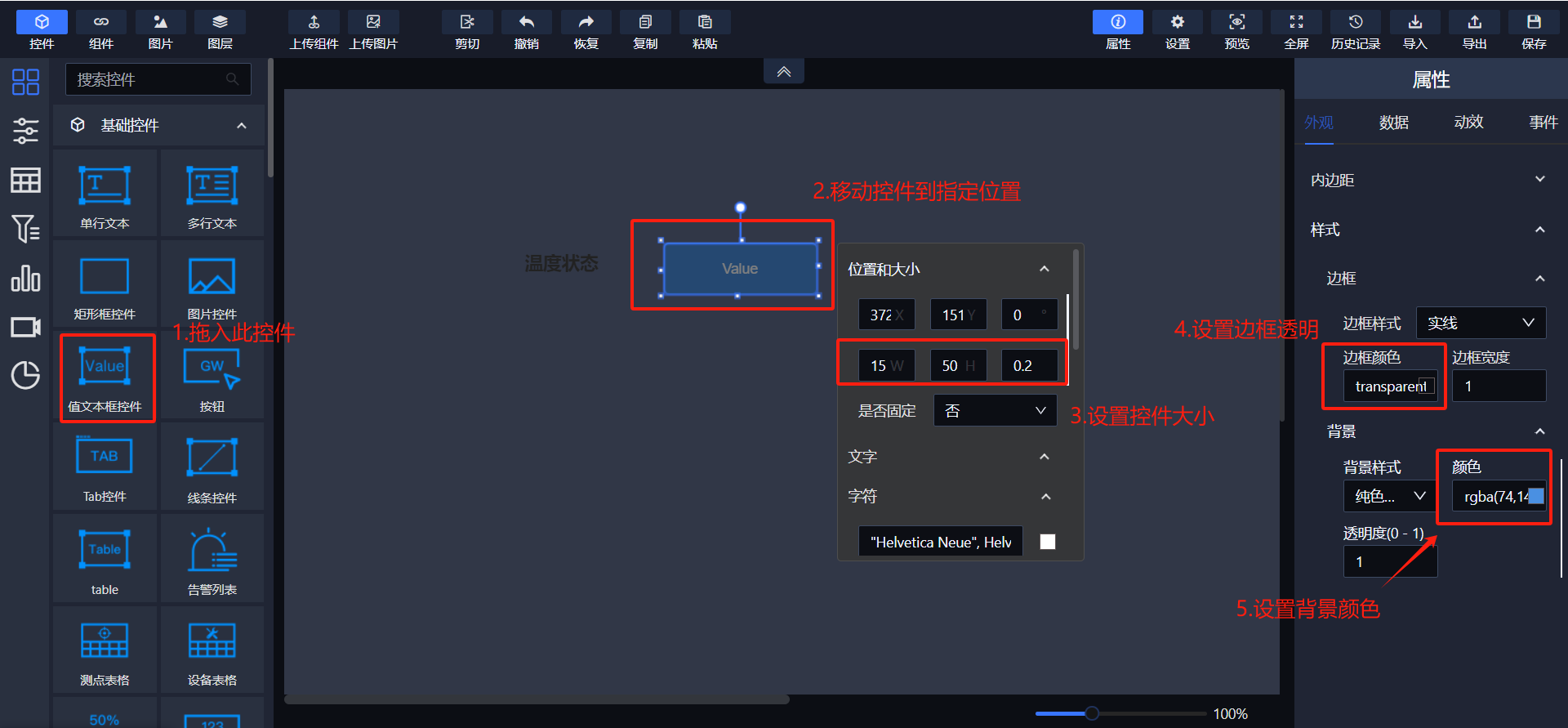Adjust the canvas zoom slider handle

pos(1092,713)
